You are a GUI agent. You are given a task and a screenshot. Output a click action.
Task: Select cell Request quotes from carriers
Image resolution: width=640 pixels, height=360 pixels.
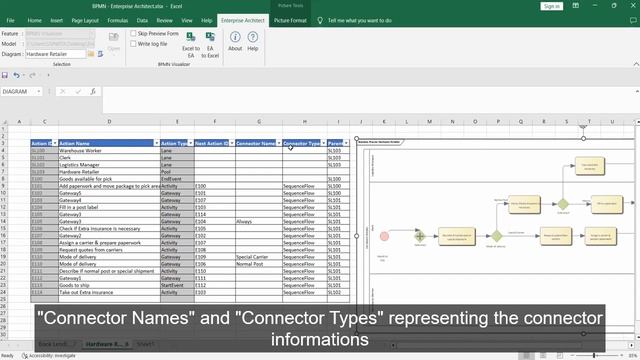point(109,250)
